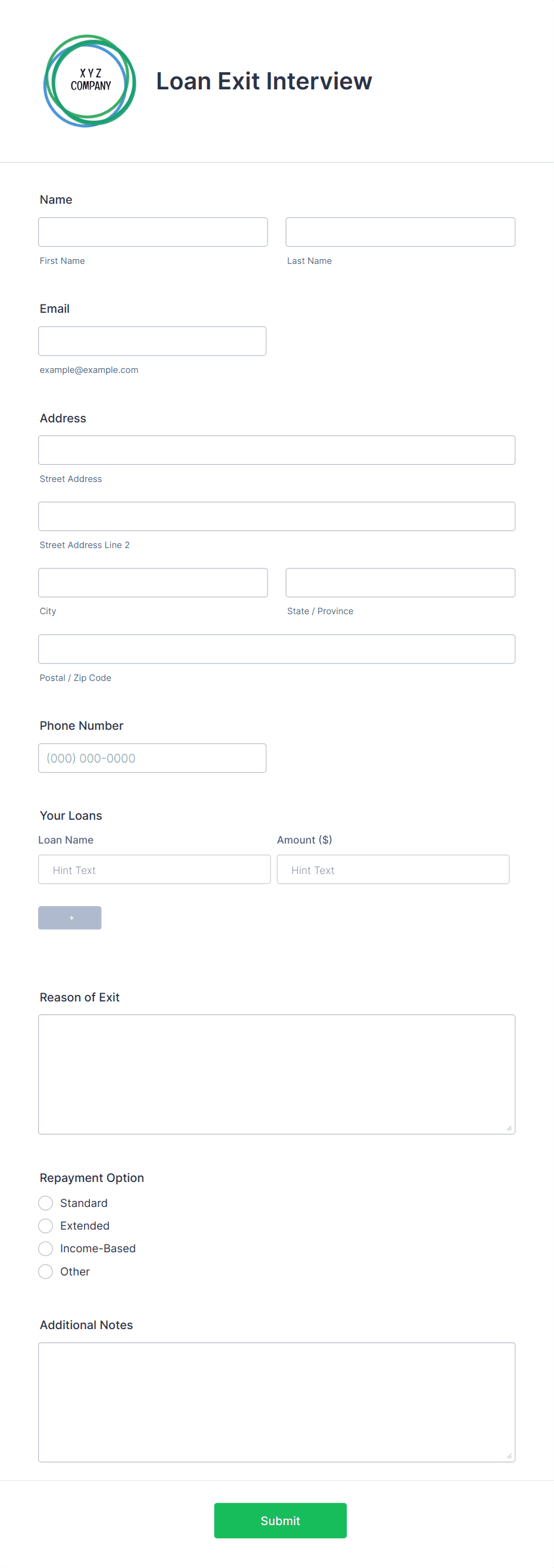Select the Extended repayment option

tap(46, 1225)
